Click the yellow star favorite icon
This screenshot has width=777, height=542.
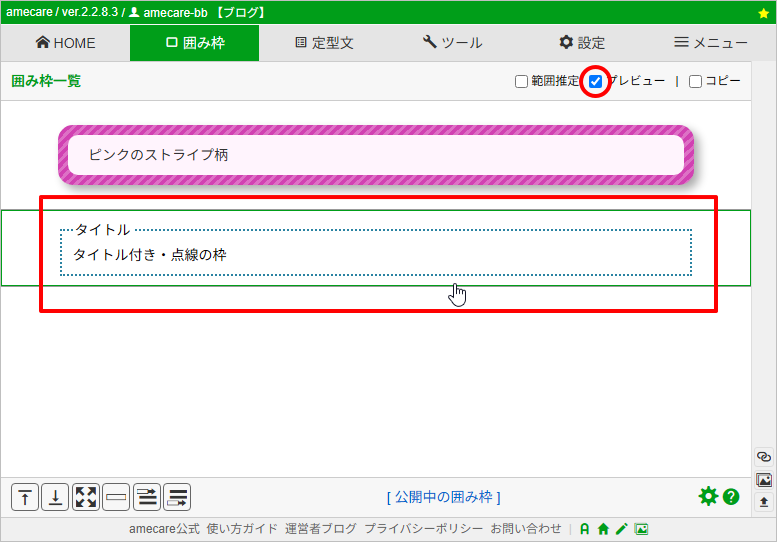point(764,13)
